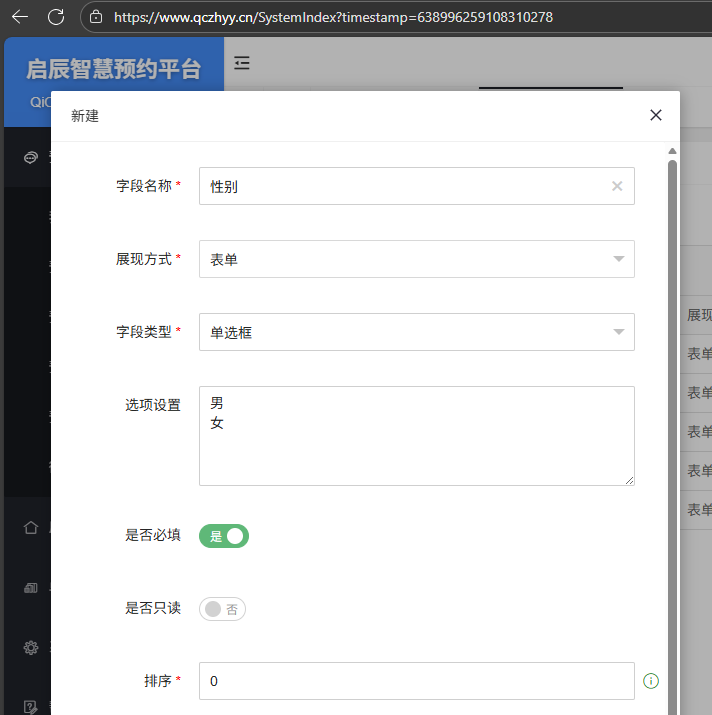Click the chat bubble icon in the sidebar
This screenshot has width=712, height=715.
pyautogui.click(x=31, y=158)
